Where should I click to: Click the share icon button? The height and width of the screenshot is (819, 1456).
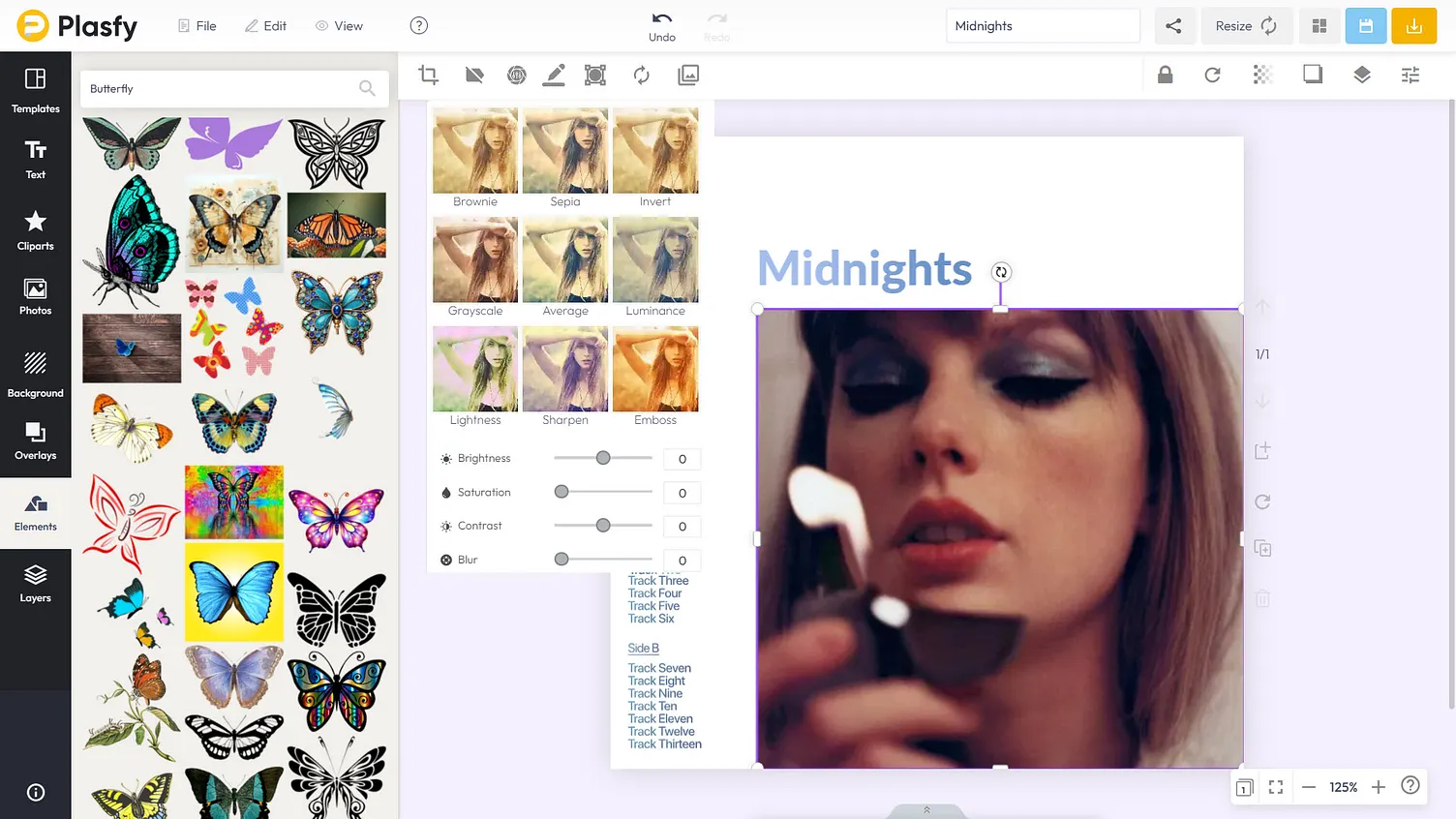pyautogui.click(x=1173, y=26)
